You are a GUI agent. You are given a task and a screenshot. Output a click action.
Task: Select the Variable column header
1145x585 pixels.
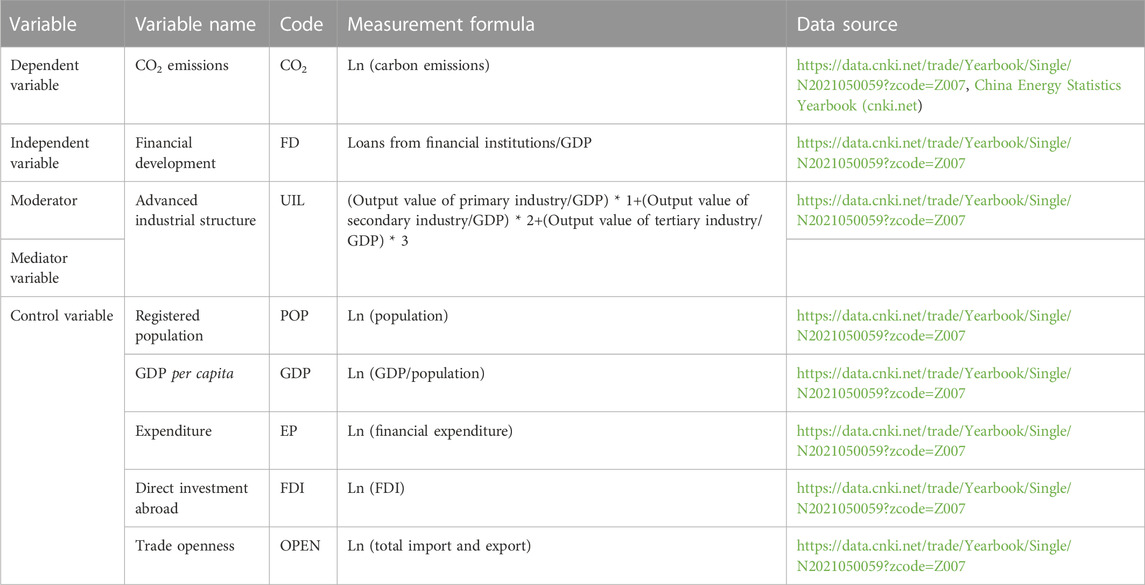coord(44,24)
